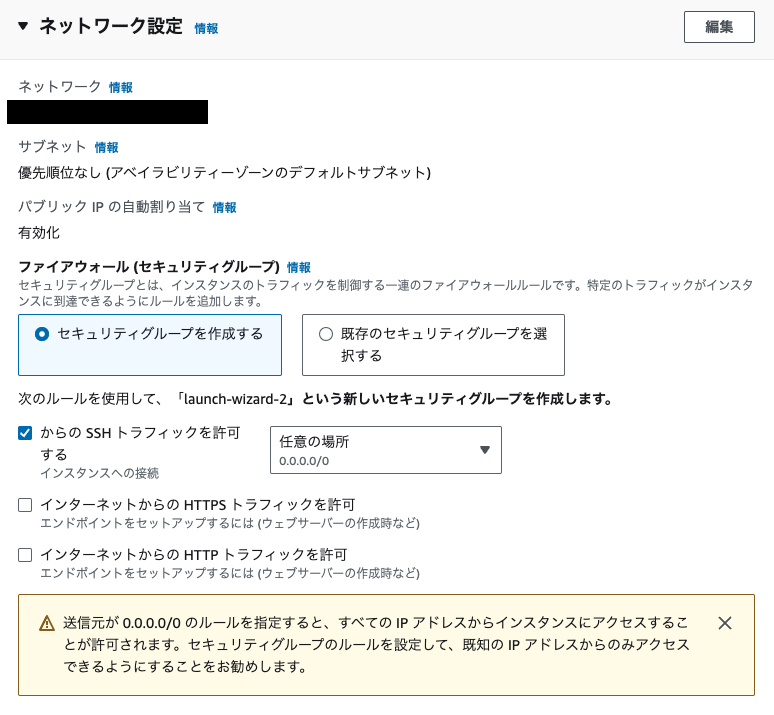
Task: Click the warning triangle icon in alert
Action: tap(47, 624)
